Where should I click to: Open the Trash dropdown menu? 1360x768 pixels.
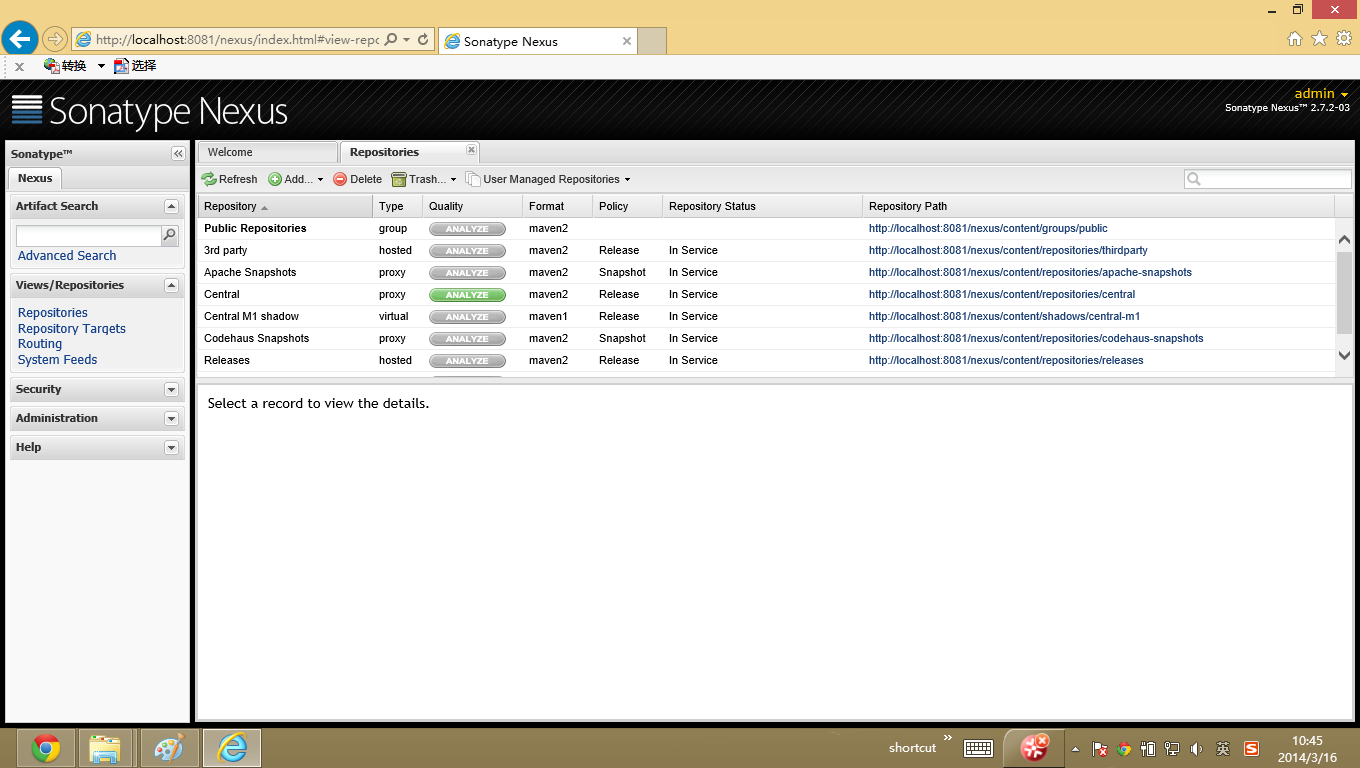[424, 179]
